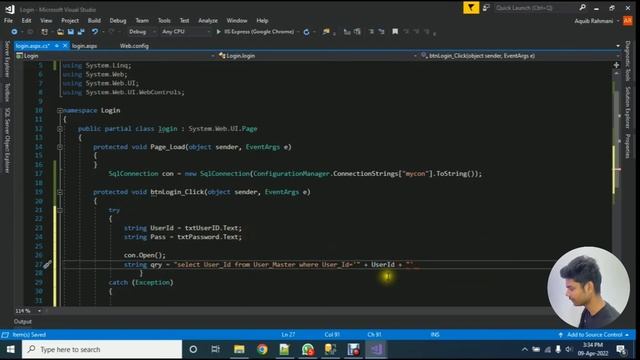Click the Visual Studio icon in Windows taskbar
Screen dimensions: 640x360
point(376,349)
